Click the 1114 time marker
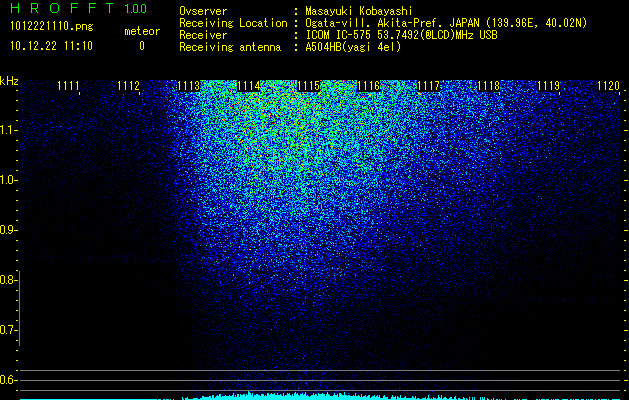The width and height of the screenshot is (629, 400). (x=249, y=86)
